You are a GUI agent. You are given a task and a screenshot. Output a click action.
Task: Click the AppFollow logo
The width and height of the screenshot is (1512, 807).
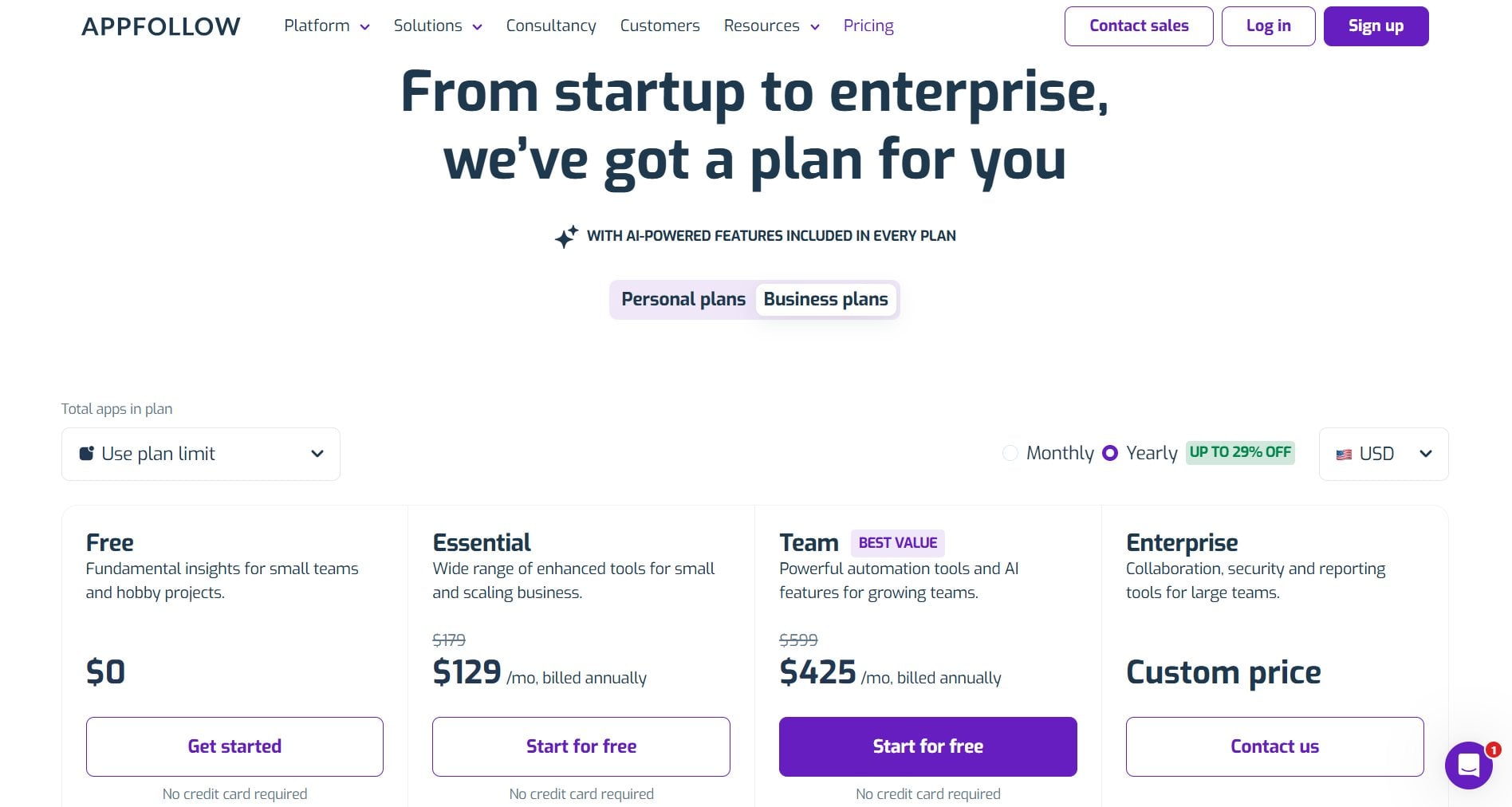tap(161, 26)
